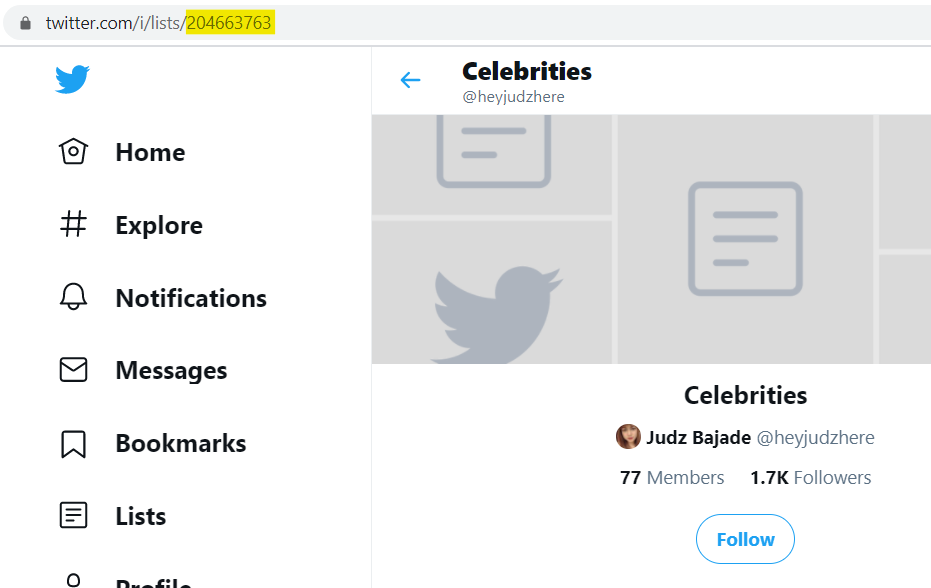View the 77 Members link
Viewport: 931px width, 588px height.
[x=672, y=478]
